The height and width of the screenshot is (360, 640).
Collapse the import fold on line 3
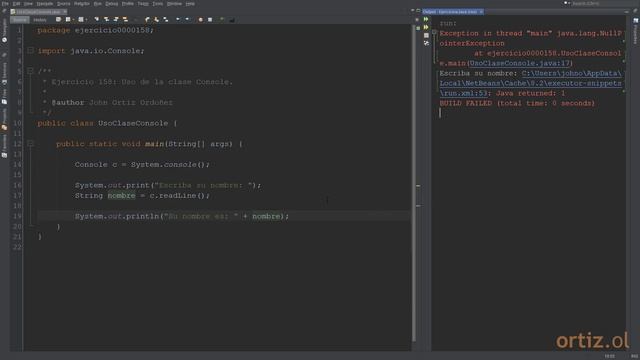coord(30,51)
